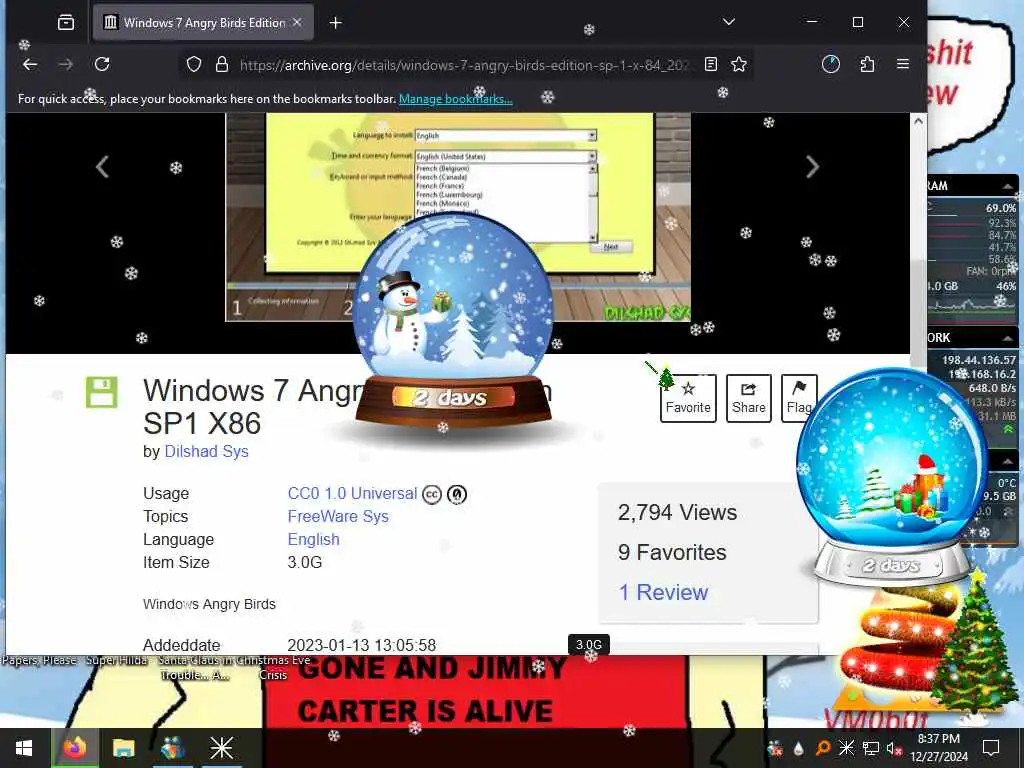Show previous image in the carousel
The width and height of the screenshot is (1024, 768).
102,167
